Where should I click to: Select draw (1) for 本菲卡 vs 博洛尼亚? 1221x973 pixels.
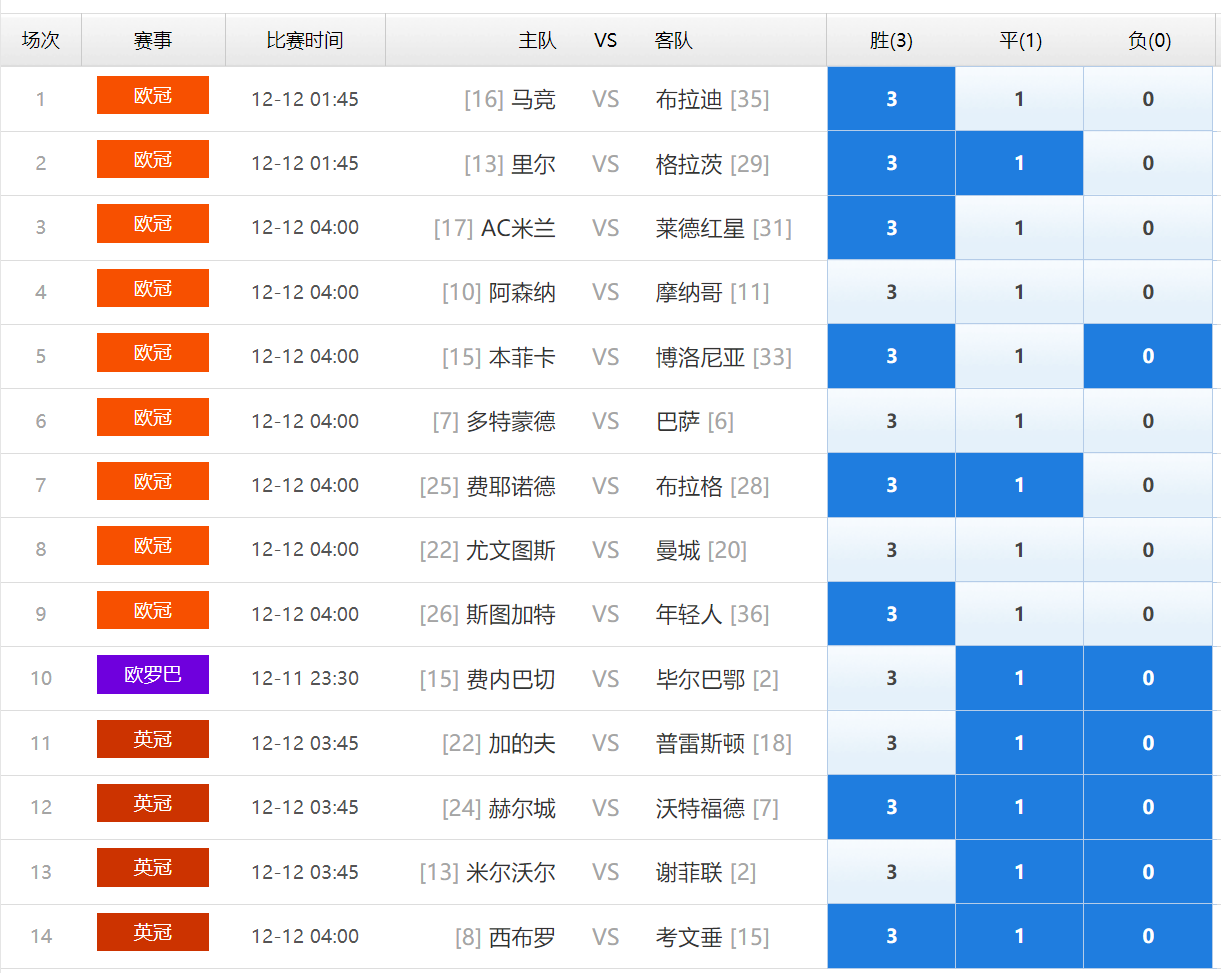(1019, 356)
